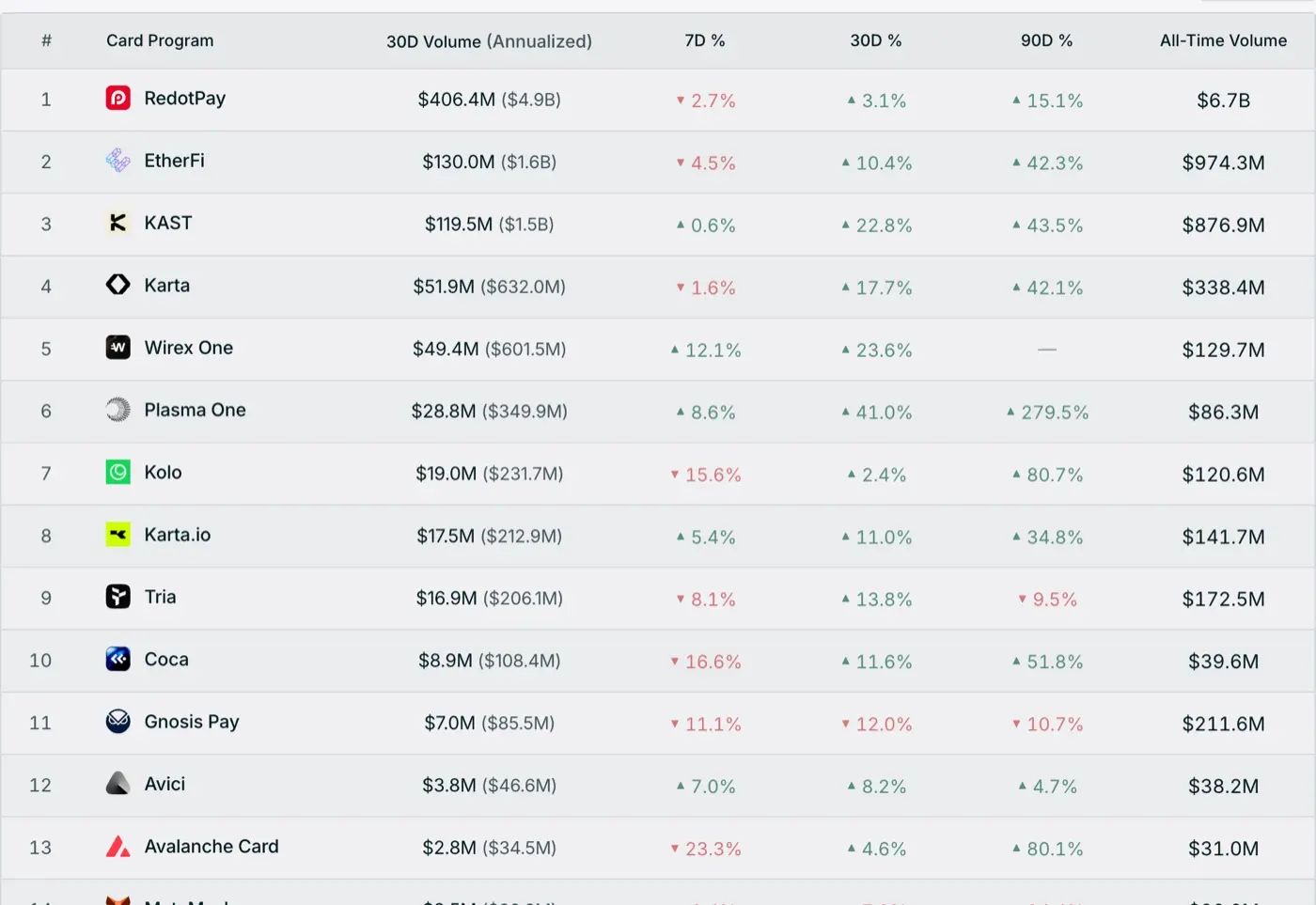Click RedotPay's $406.4M 30D volume value
The width and height of the screenshot is (1316, 905).
[x=457, y=100]
